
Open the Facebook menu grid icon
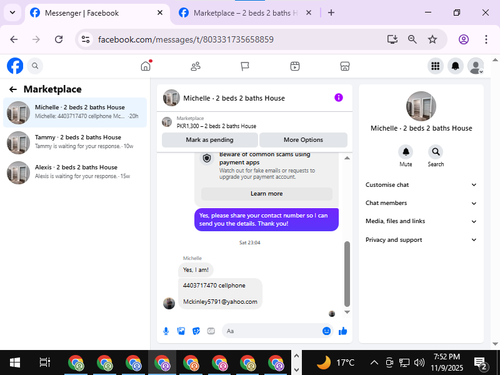pyautogui.click(x=435, y=66)
